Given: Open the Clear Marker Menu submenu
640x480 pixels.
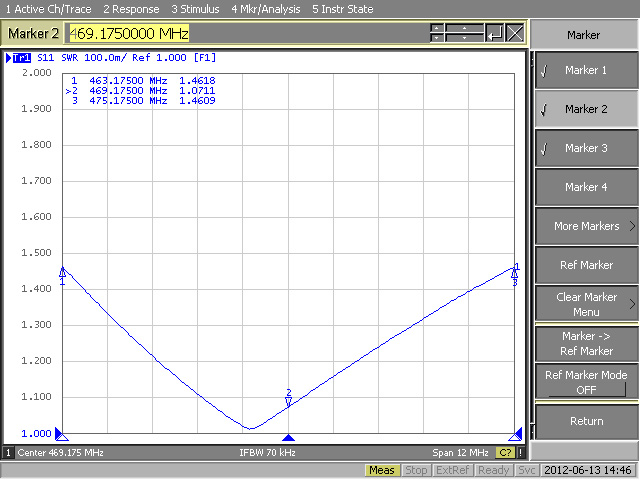Looking at the screenshot, I should pos(585,304).
